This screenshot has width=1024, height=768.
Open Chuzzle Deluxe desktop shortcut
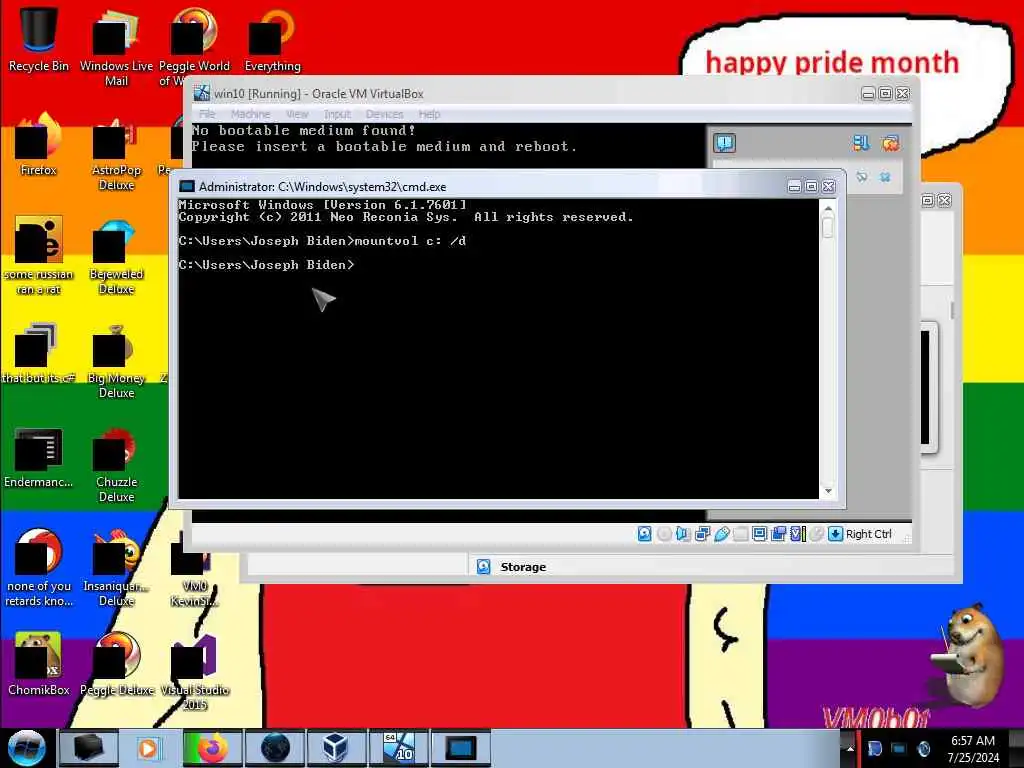click(116, 465)
